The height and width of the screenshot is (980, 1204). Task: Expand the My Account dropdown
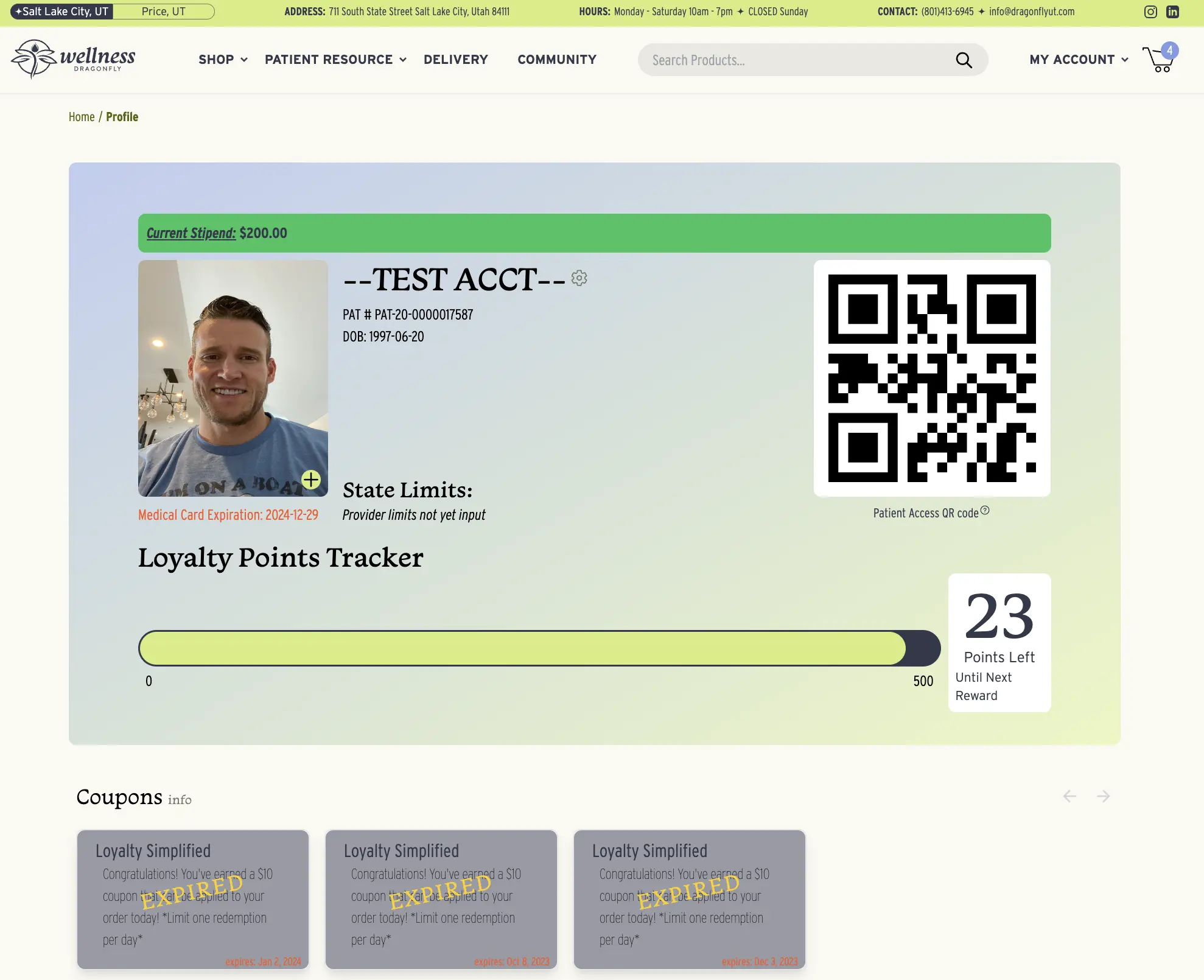[x=1079, y=60]
